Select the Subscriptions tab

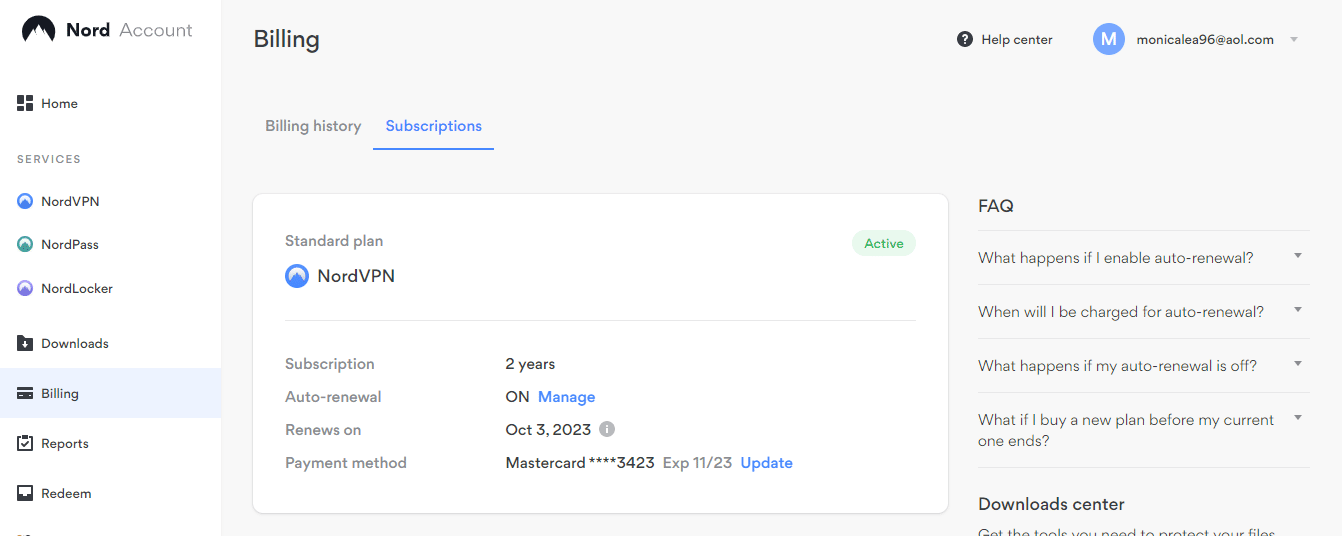click(433, 126)
